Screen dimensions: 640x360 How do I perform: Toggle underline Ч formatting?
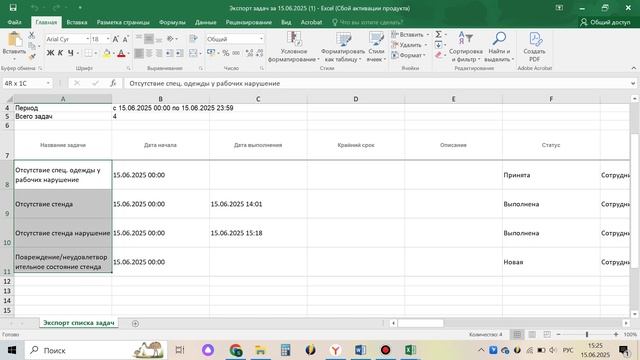tap(71, 53)
